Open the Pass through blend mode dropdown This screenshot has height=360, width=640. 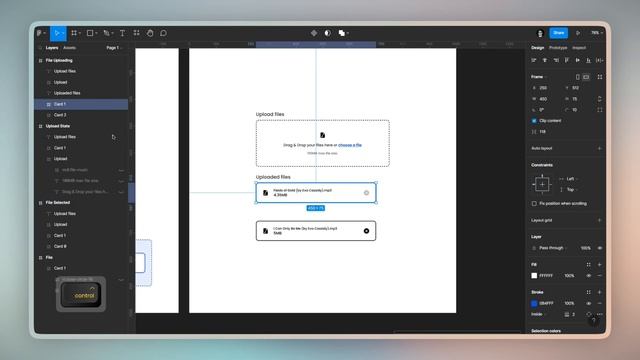[553, 248]
